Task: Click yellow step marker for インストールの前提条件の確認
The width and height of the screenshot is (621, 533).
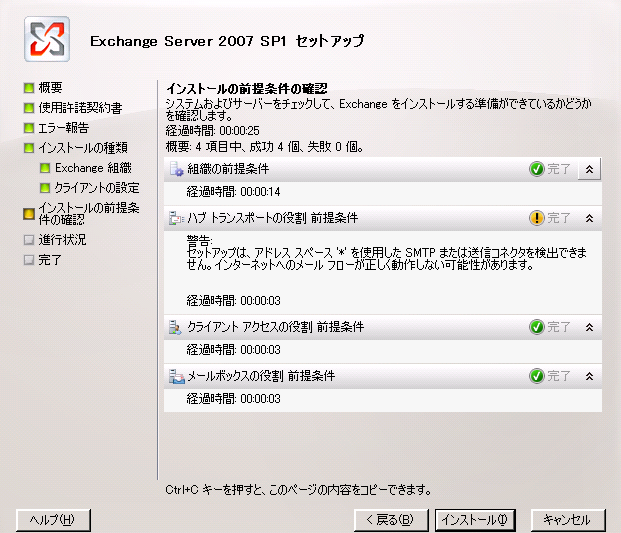Action: [x=29, y=214]
